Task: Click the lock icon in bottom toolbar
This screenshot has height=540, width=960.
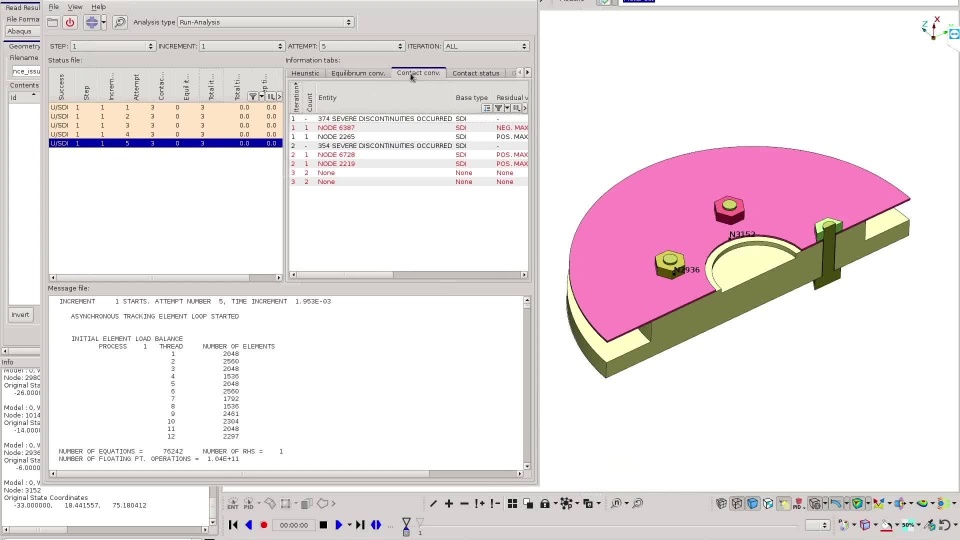Action: click(544, 503)
